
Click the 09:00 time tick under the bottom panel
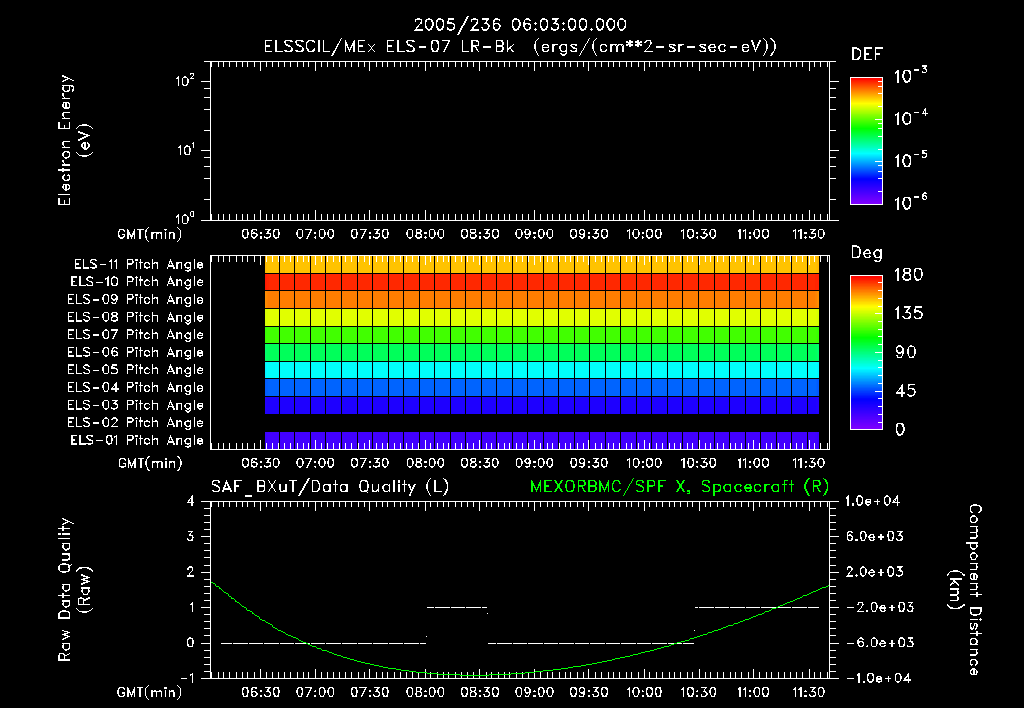coord(534,692)
